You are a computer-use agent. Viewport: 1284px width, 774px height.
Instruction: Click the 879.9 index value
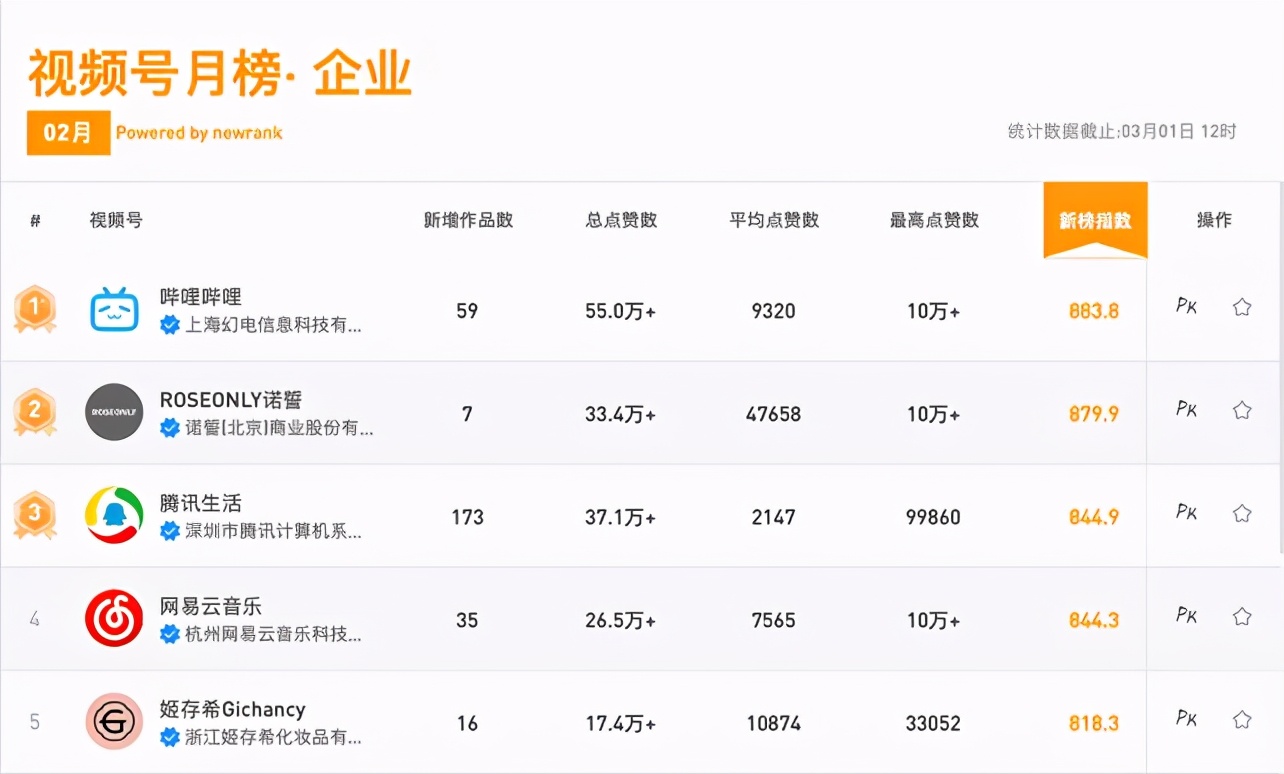click(x=1094, y=414)
